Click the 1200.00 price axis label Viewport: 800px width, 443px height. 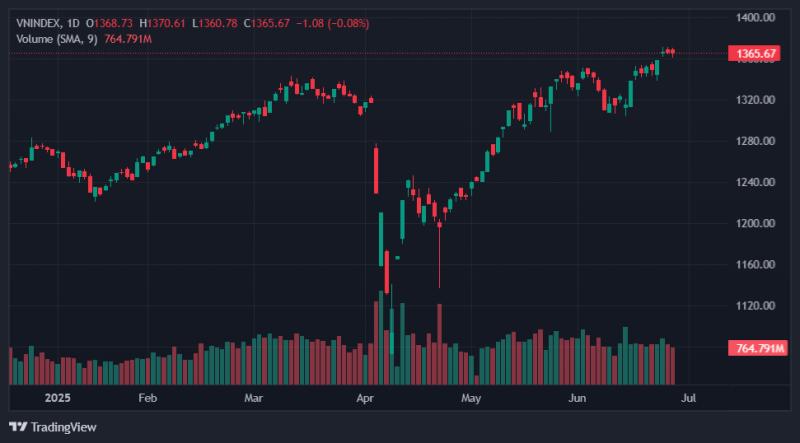pos(755,223)
